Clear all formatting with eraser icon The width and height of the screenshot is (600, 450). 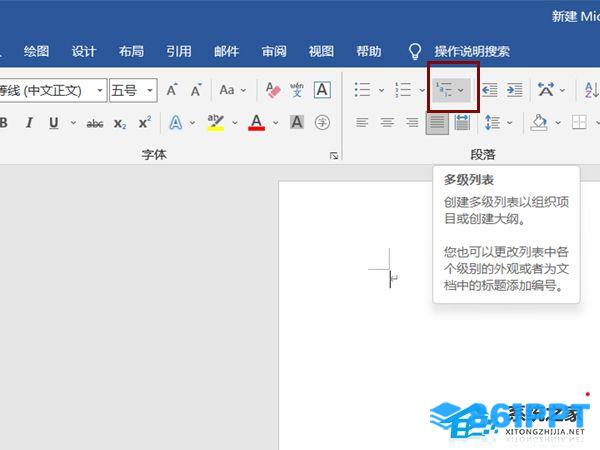[x=273, y=90]
